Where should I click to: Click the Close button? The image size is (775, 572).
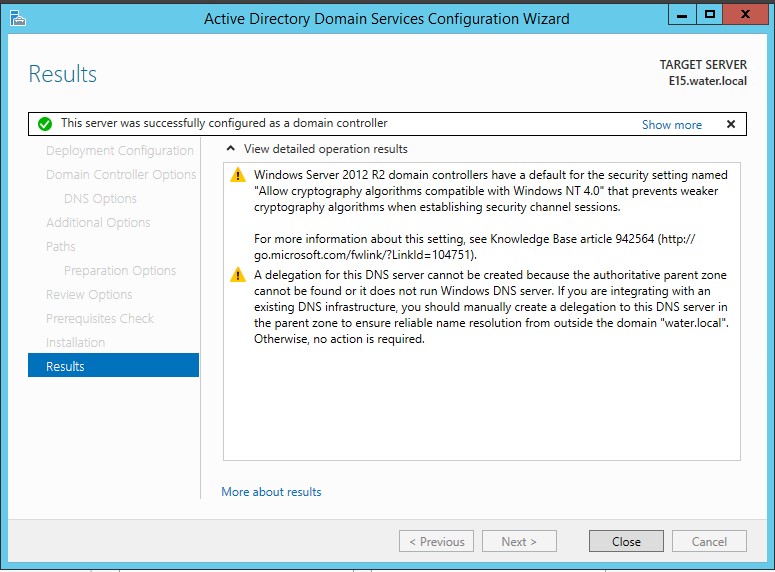[626, 541]
